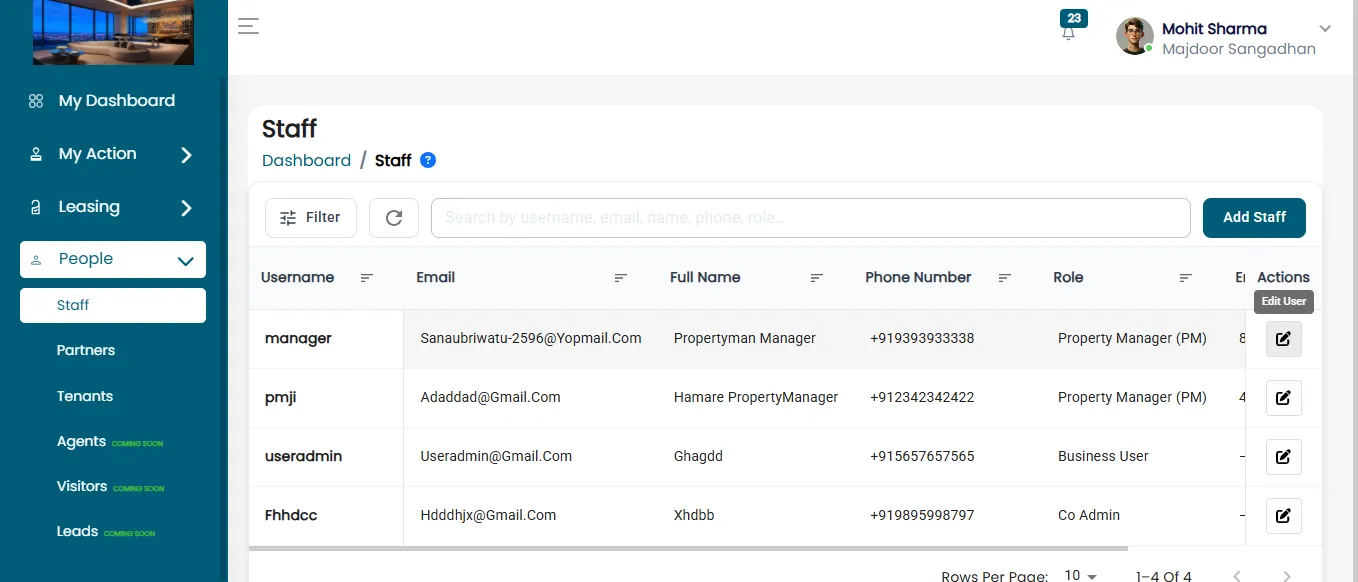This screenshot has width=1358, height=582.
Task: Click the Add Staff button
Action: 1254,218
